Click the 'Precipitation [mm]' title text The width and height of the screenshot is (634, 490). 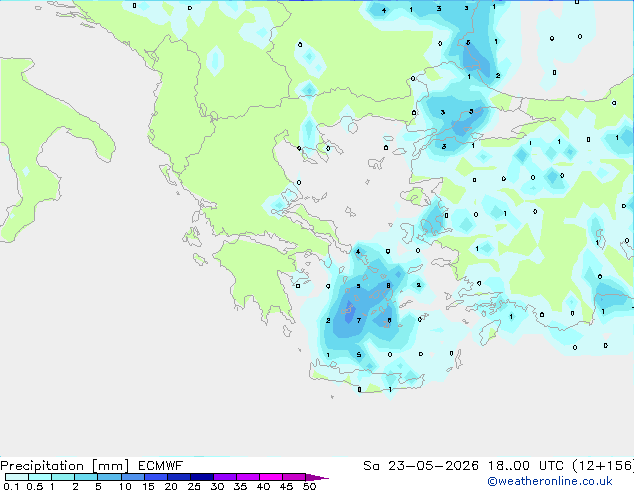pyautogui.click(x=65, y=466)
